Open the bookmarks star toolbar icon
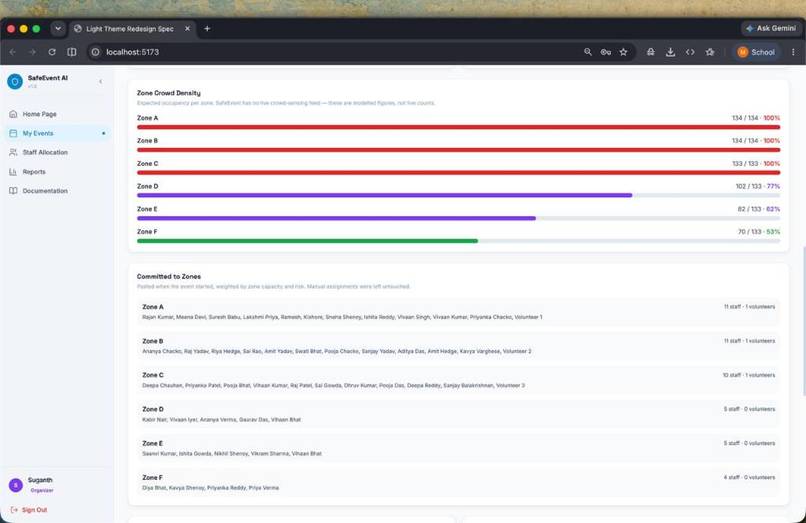Viewport: 806px width, 523px height. (710, 52)
